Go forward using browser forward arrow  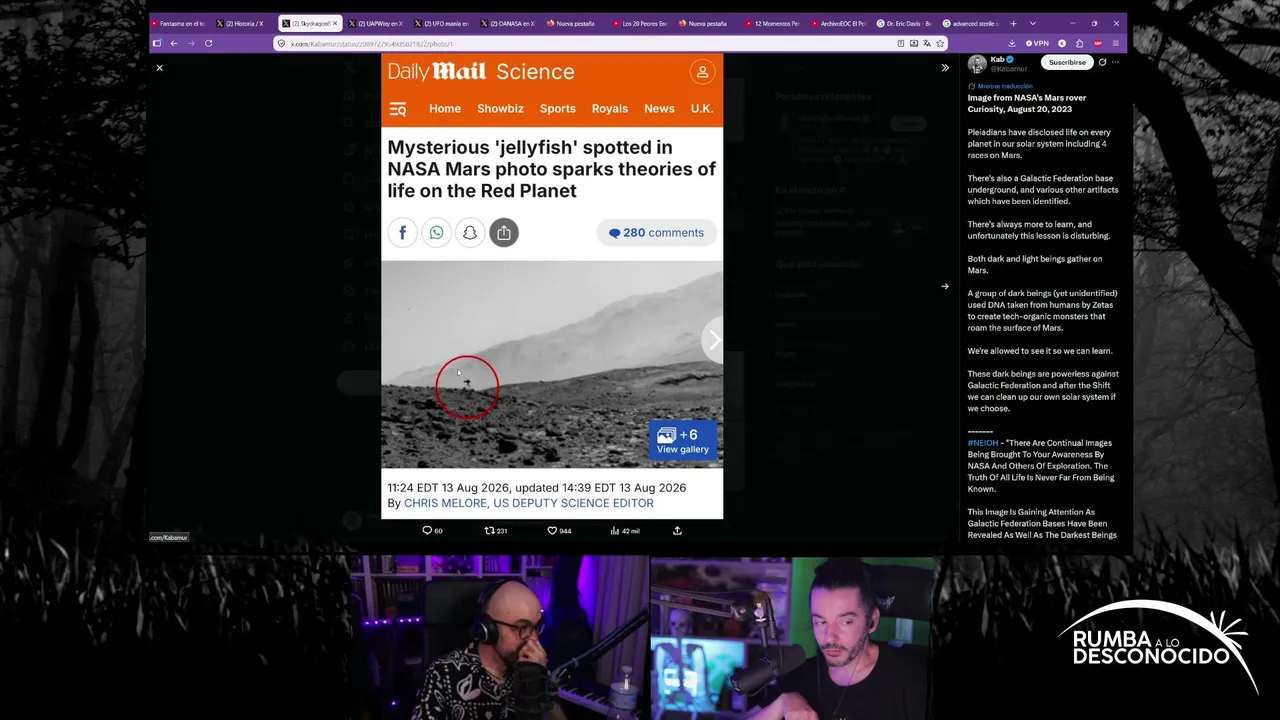pyautogui.click(x=191, y=44)
